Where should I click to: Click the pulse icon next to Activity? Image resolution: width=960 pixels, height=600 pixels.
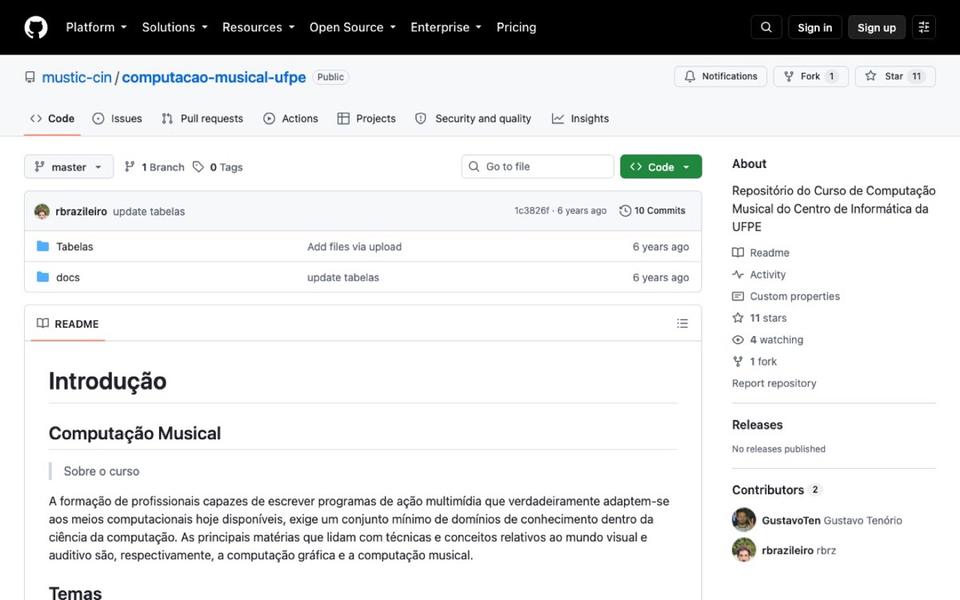pos(738,274)
